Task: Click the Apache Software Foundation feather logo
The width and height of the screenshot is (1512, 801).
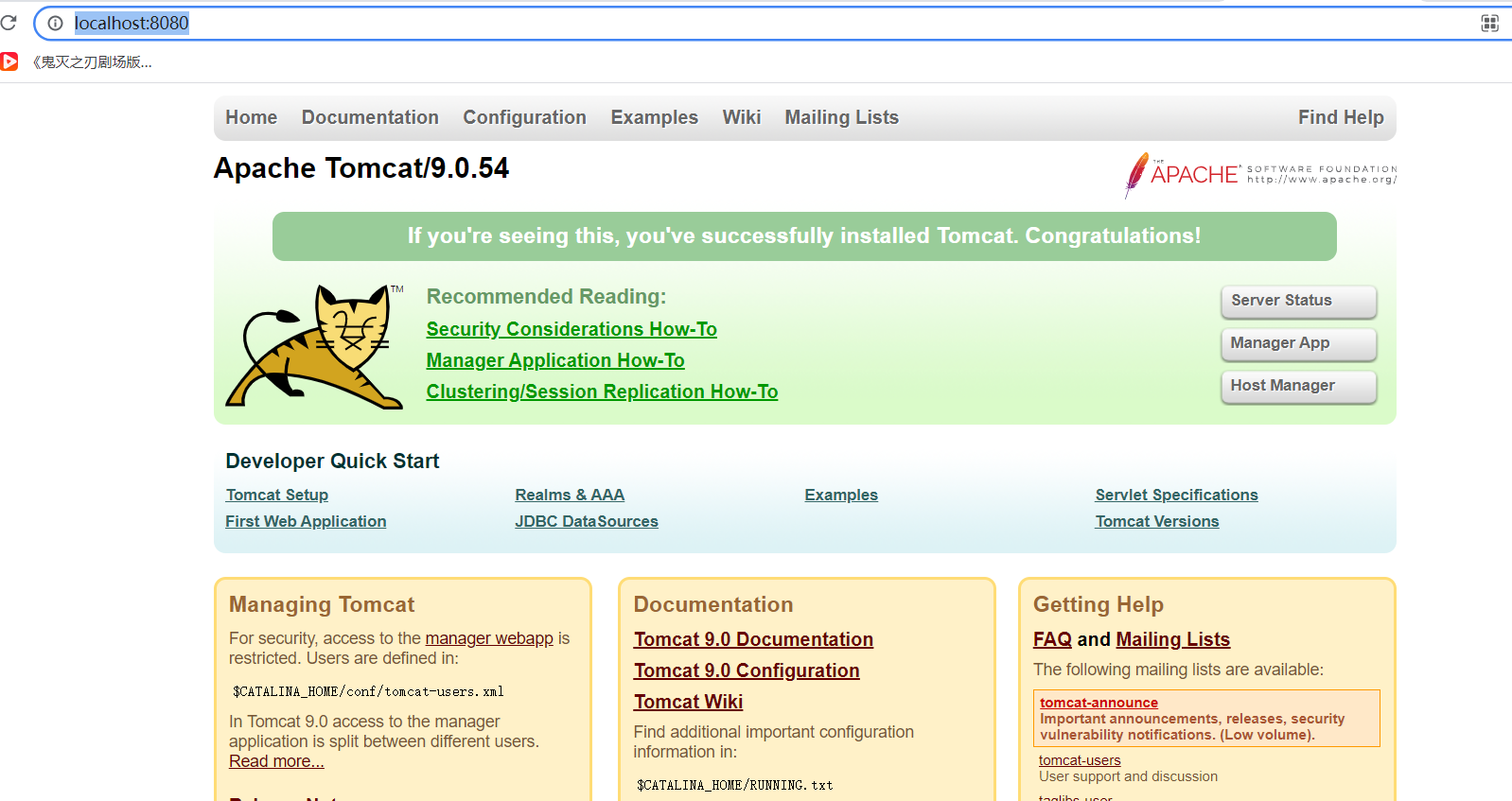Action: pos(1260,175)
